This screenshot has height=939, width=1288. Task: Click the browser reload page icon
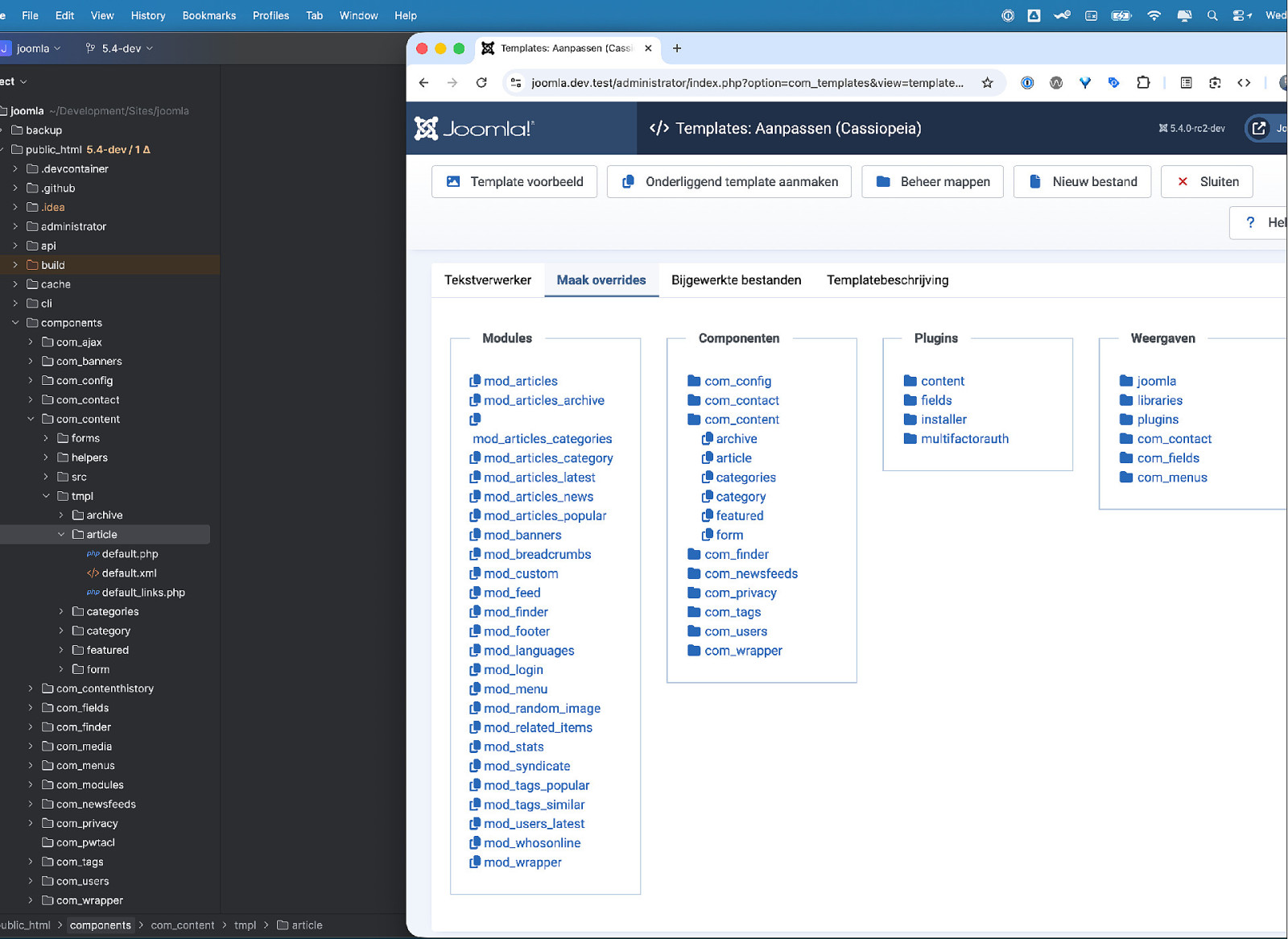[481, 83]
